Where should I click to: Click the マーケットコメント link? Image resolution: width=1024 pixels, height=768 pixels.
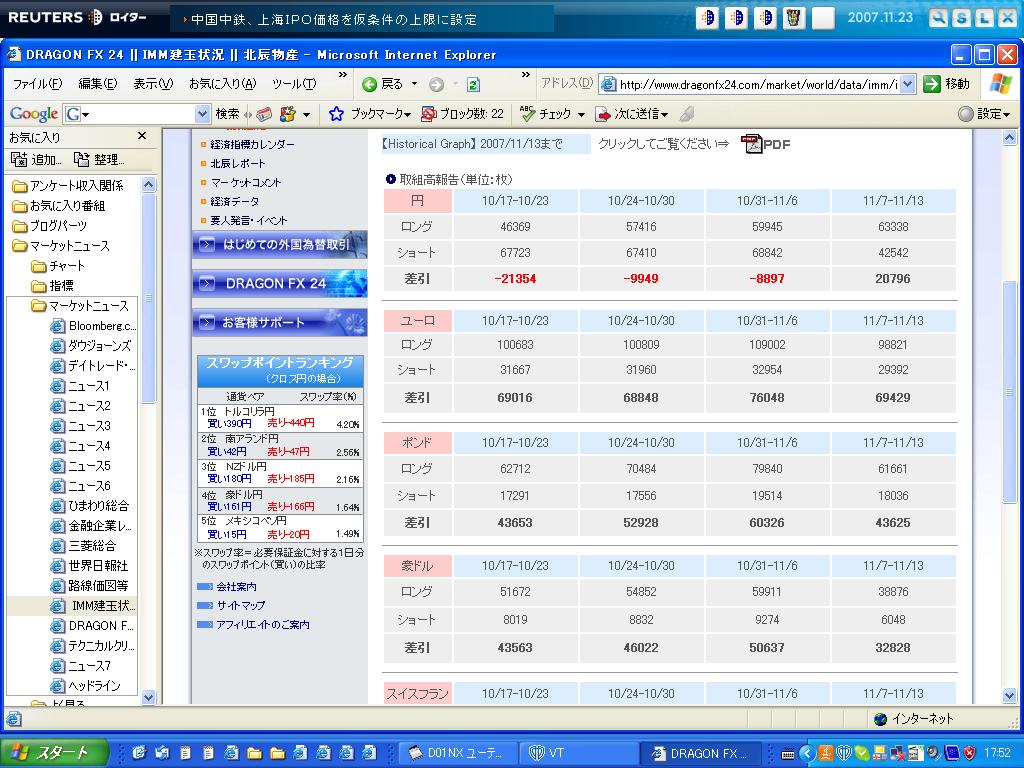pyautogui.click(x=246, y=182)
